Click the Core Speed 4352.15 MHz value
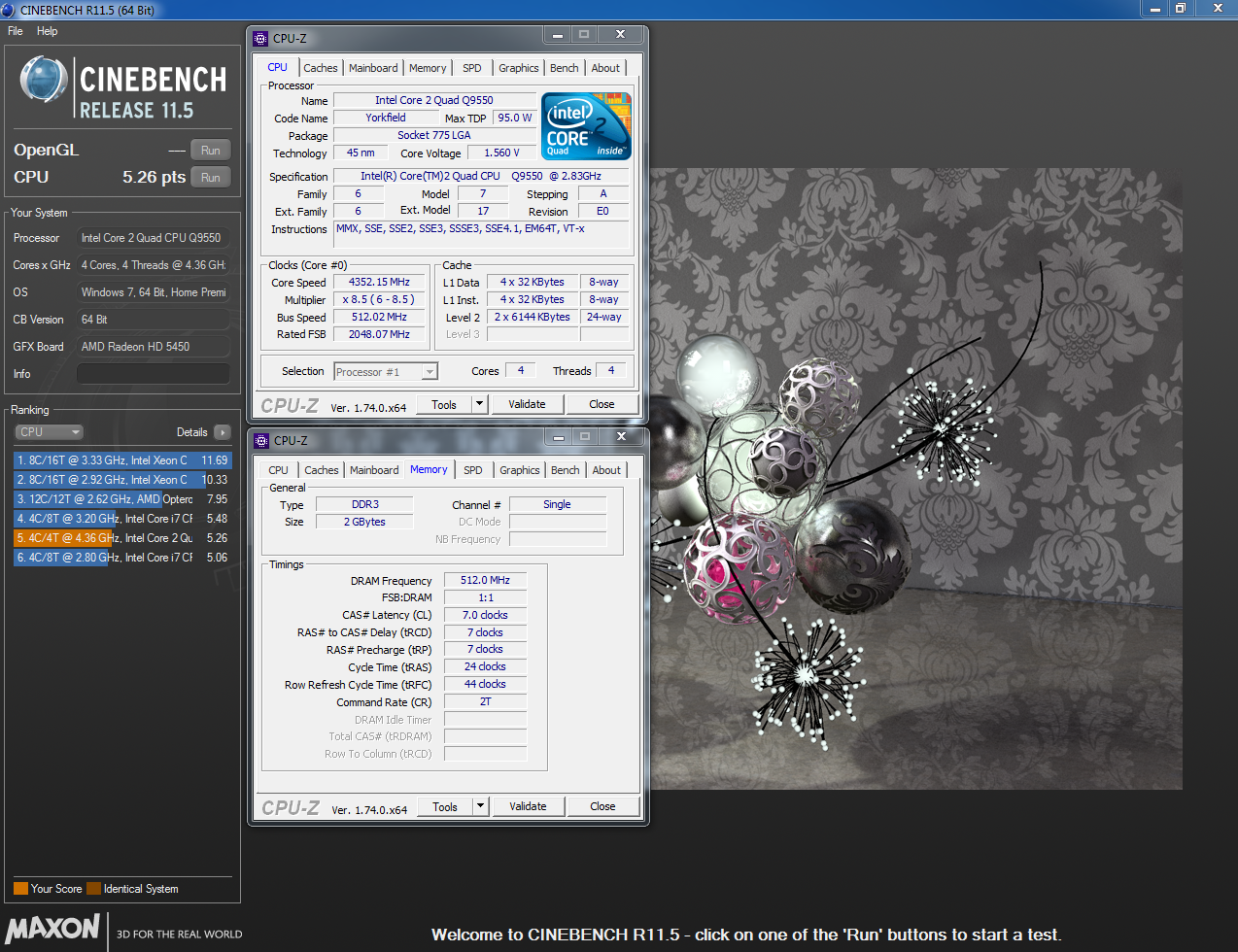The width and height of the screenshot is (1238, 952). [380, 283]
